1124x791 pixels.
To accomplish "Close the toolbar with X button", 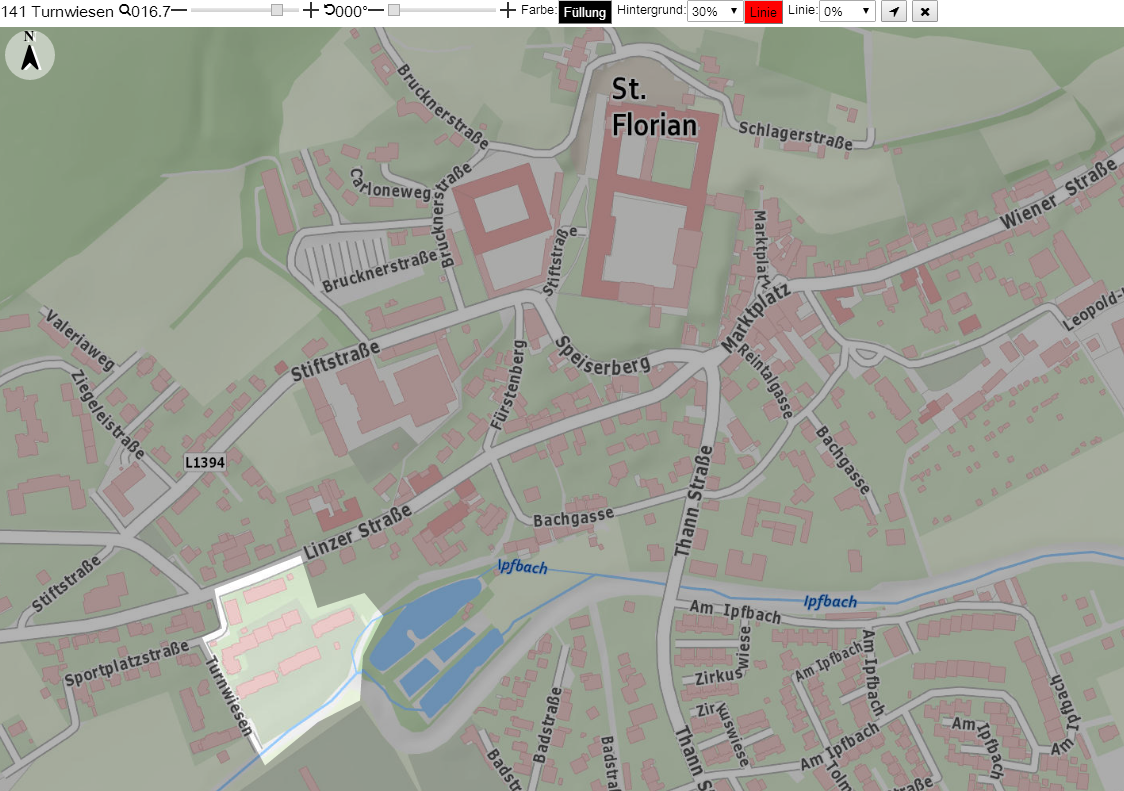I will (x=925, y=11).
